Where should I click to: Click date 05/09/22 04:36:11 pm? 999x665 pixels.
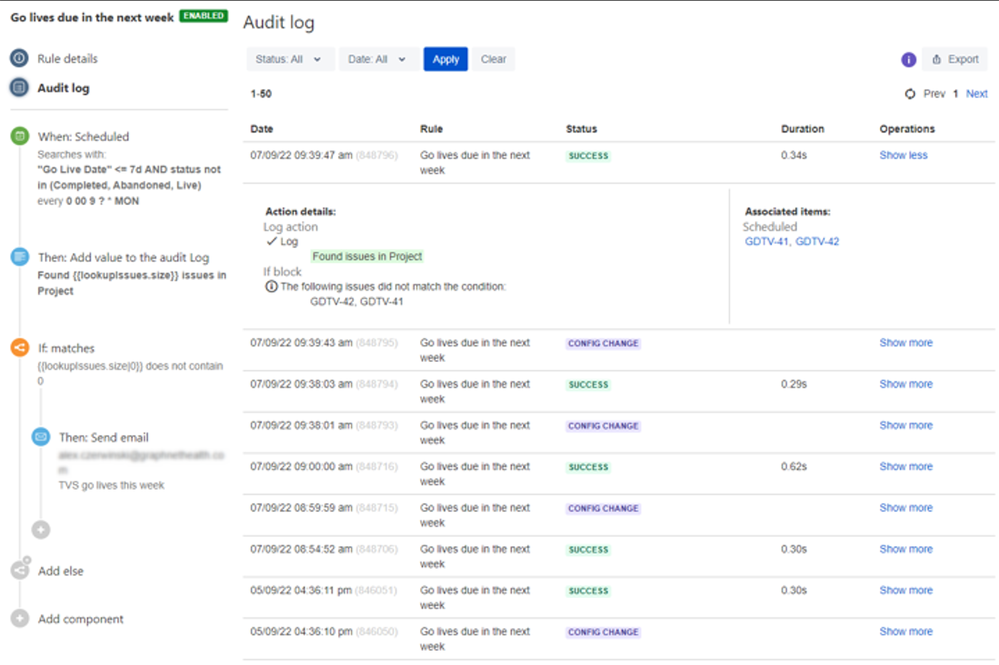click(x=301, y=590)
